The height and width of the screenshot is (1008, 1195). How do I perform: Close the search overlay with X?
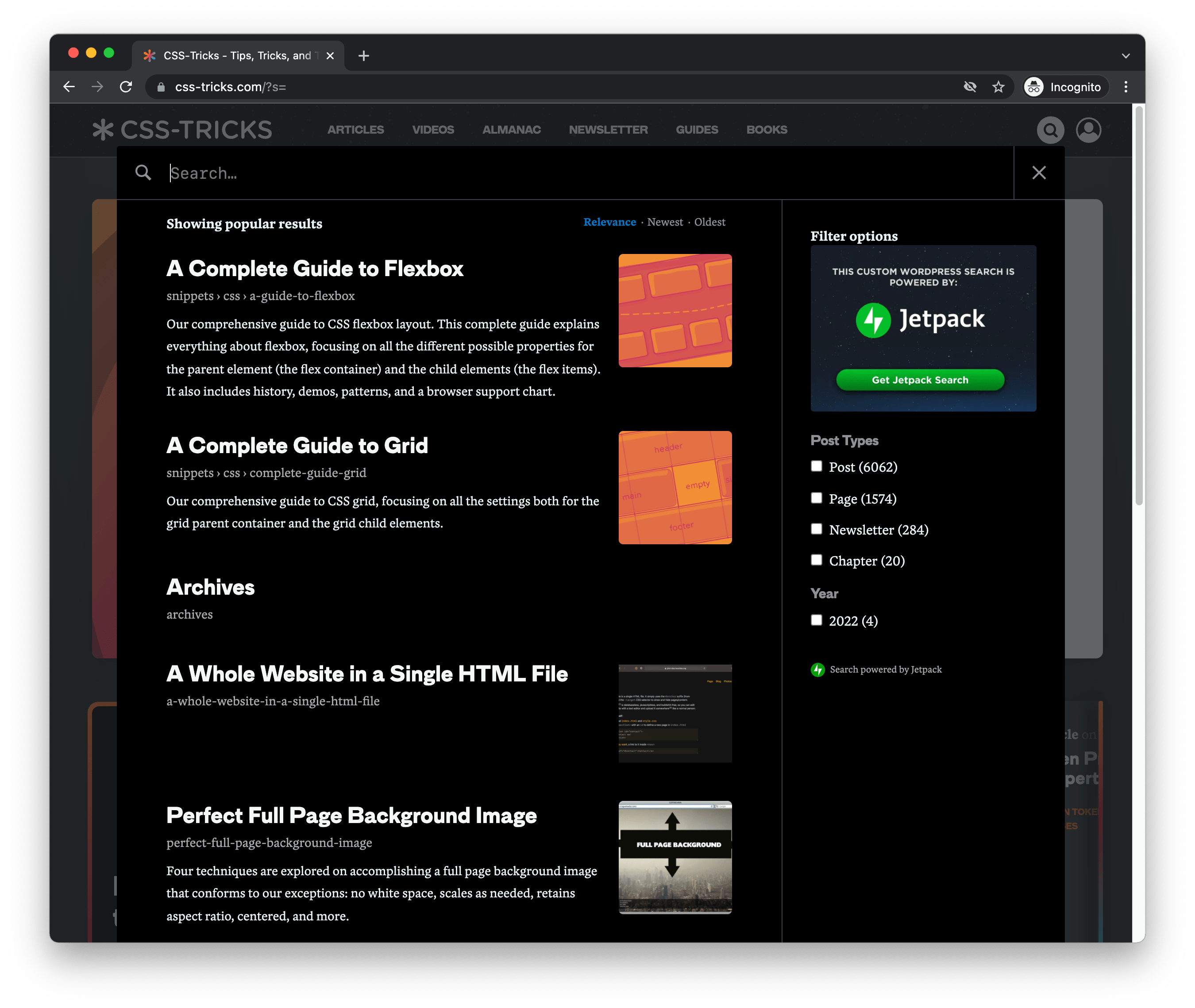(x=1038, y=173)
